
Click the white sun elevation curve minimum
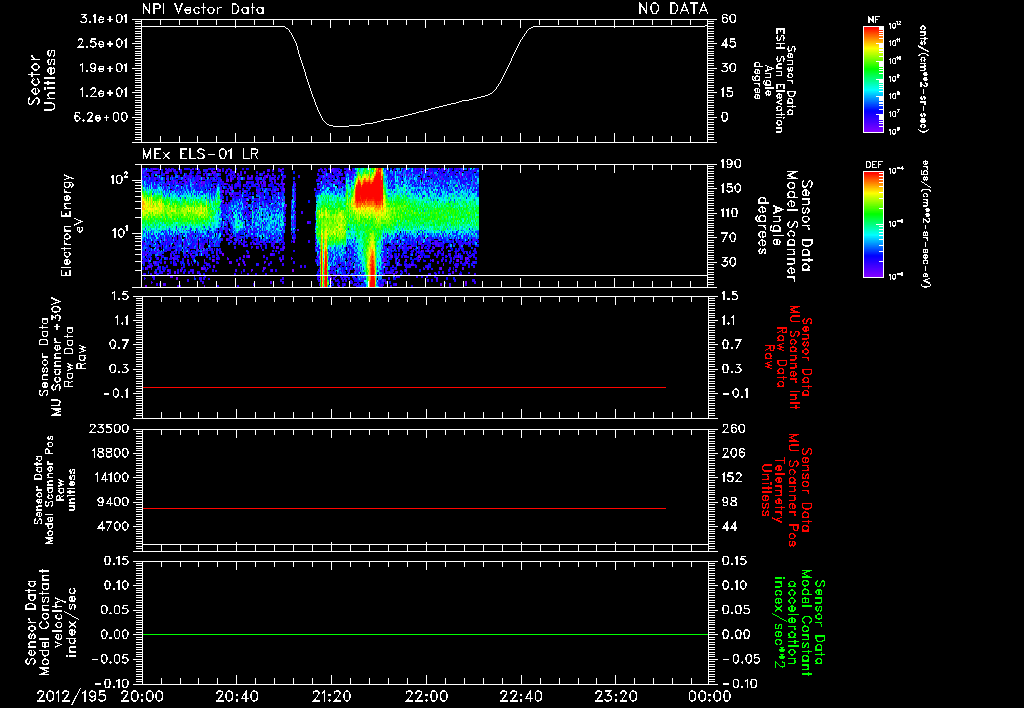coord(341,125)
